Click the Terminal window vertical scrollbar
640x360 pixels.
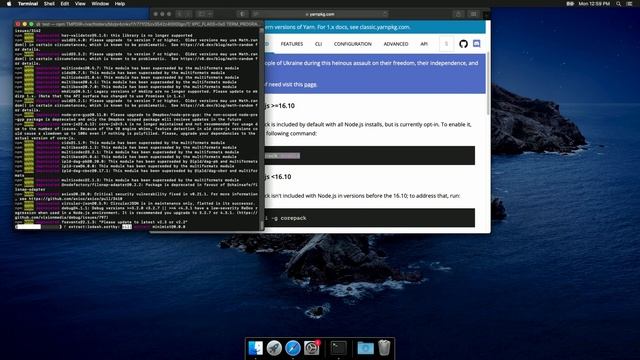pyautogui.click(x=262, y=128)
